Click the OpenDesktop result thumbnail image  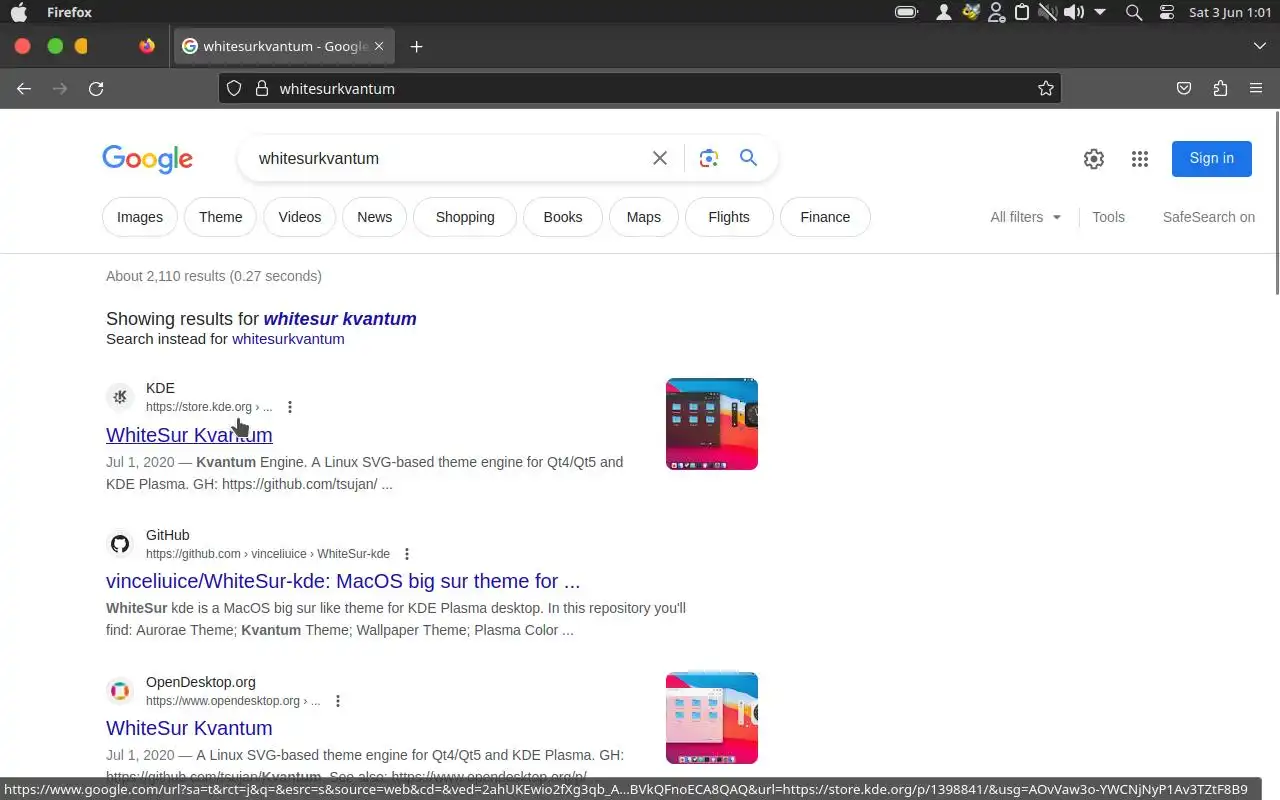coord(712,718)
